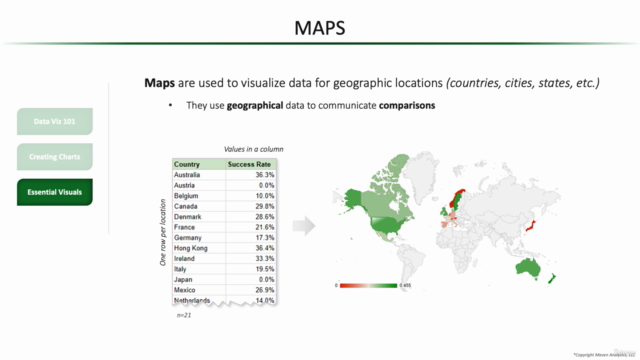Image resolution: width=640 pixels, height=360 pixels.
Task: Select the Data Viz 101 section button
Action: click(55, 121)
